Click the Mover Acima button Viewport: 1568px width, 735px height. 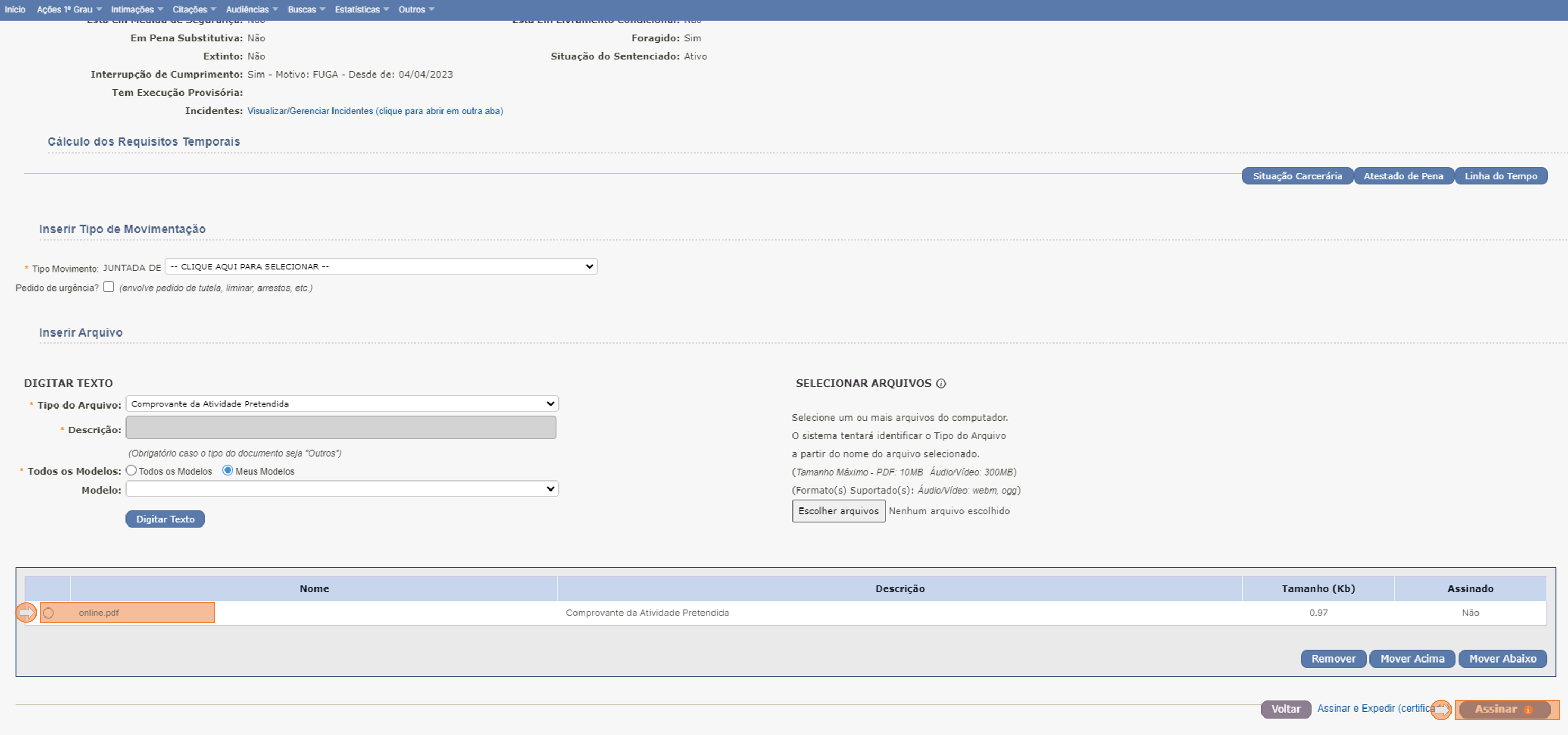1412,659
